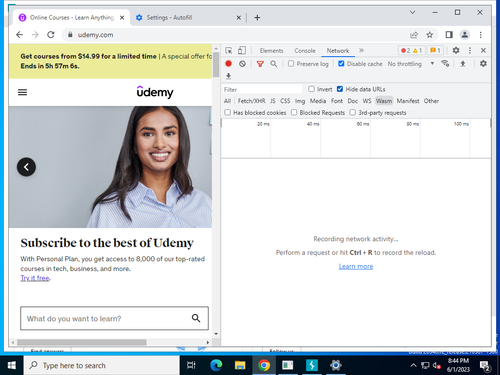Viewport: 500px width, 375px height.
Task: Toggle the browser side panel icon
Action: [449, 35]
